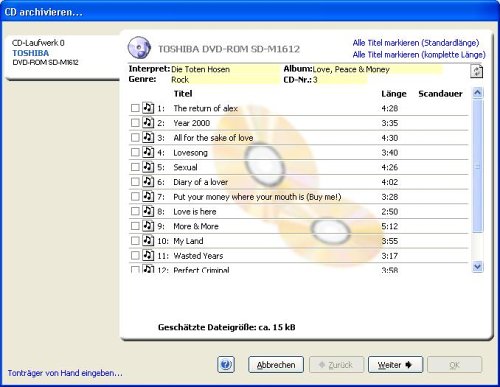Image resolution: width=500 pixels, height=387 pixels.
Task: Mark checkbox for Put your money where your mouth is
Action: point(135,197)
